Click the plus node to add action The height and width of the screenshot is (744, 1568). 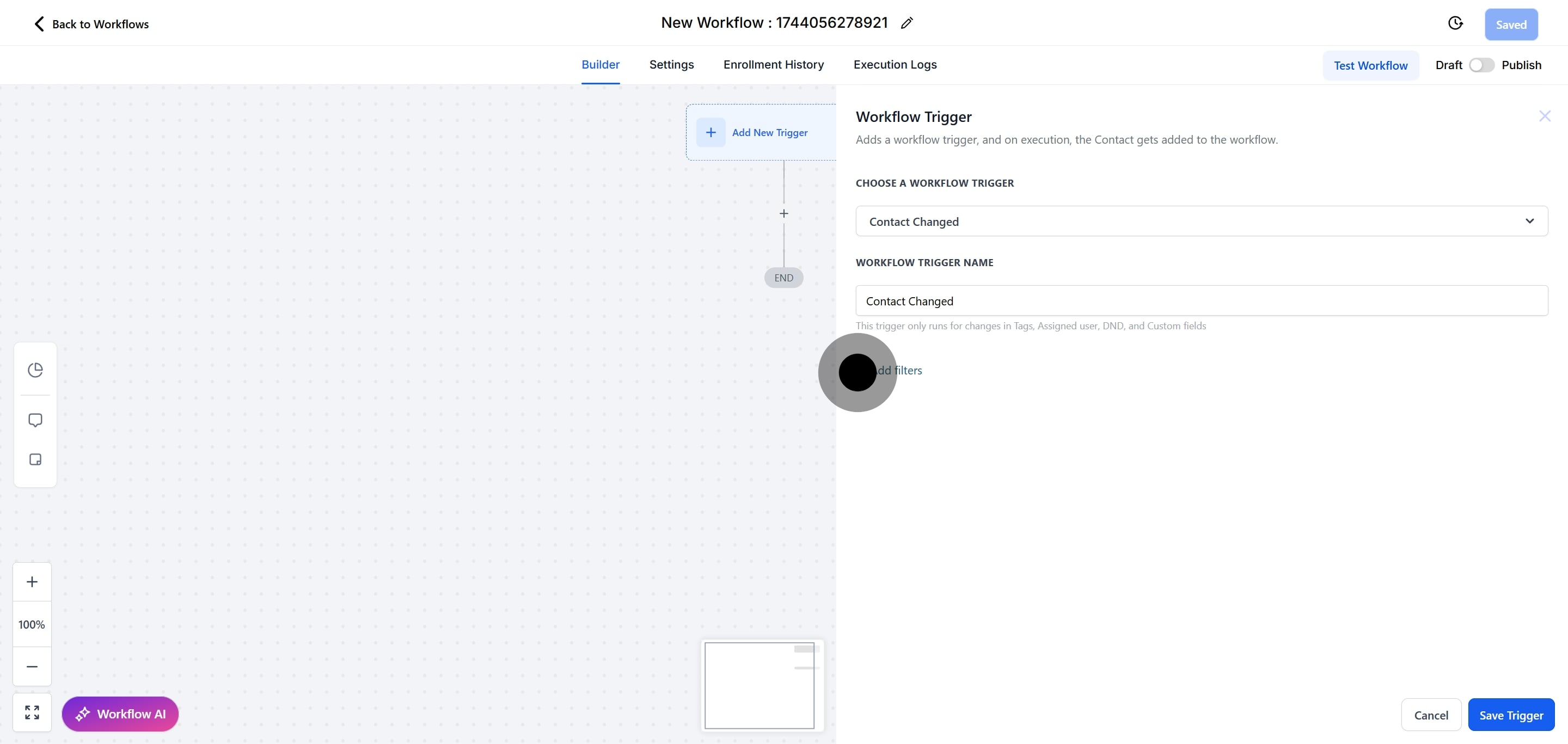[783, 213]
